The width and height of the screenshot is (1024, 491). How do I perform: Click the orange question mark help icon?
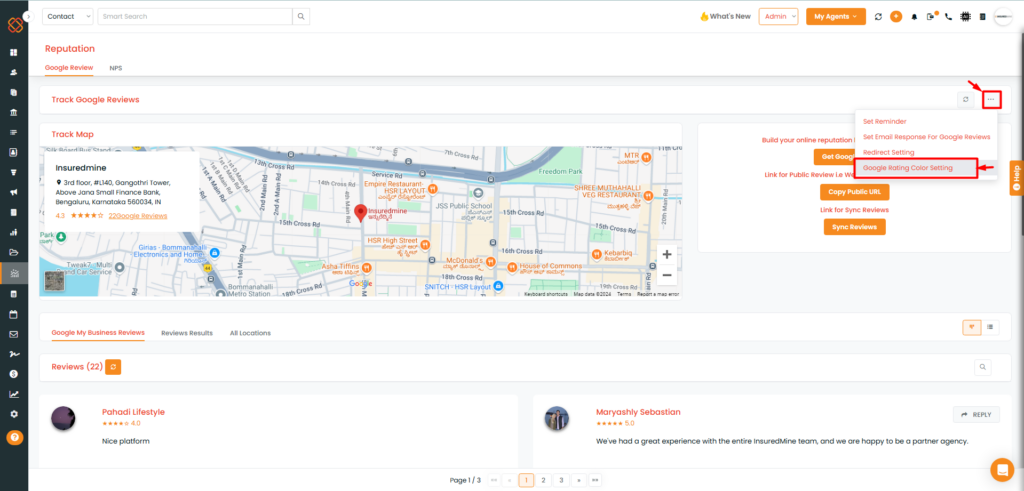(14, 437)
